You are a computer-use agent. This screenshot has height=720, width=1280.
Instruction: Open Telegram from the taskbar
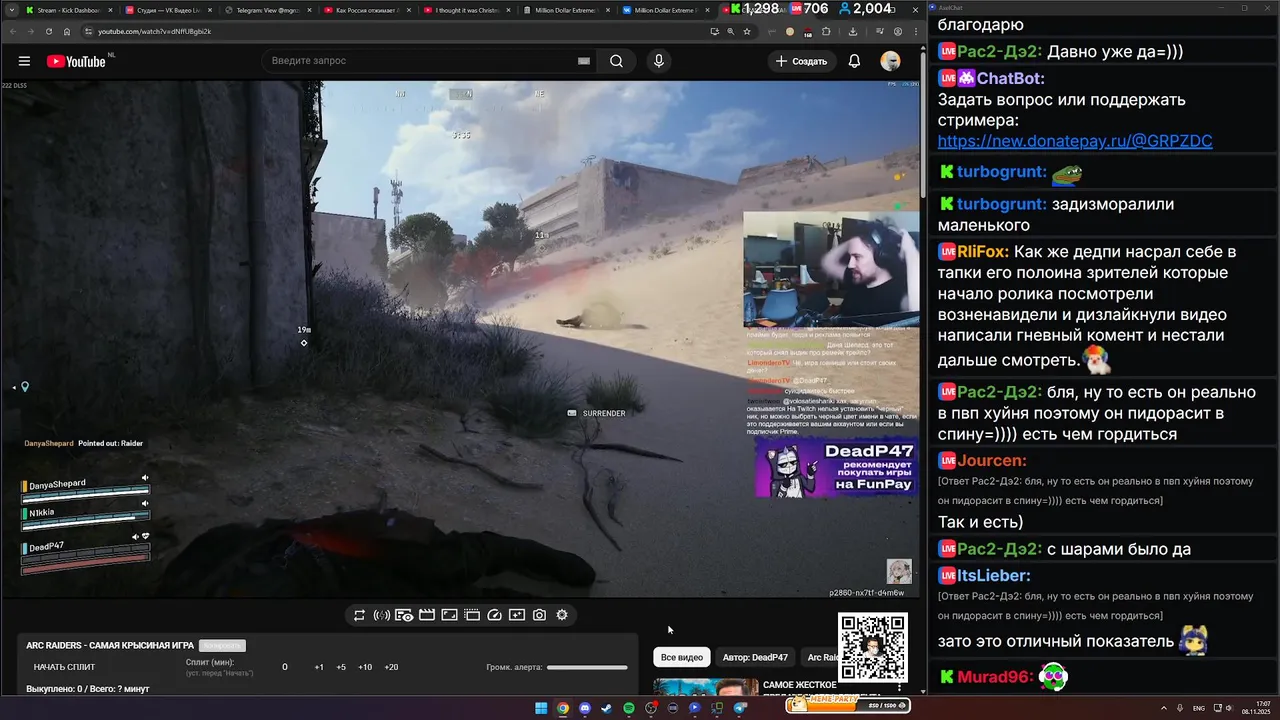(x=740, y=708)
